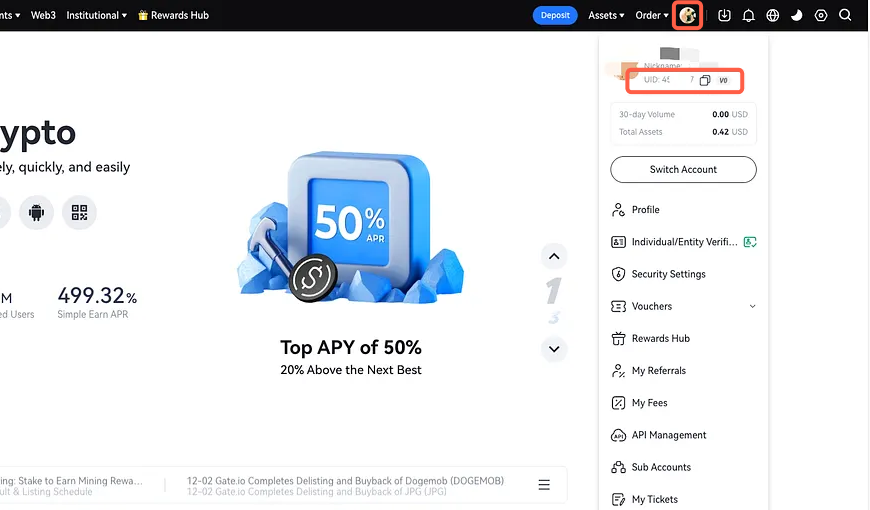This screenshot has height=510, width=870.
Task: Click the 30-day Volume 0.00 USD value
Action: pos(730,114)
